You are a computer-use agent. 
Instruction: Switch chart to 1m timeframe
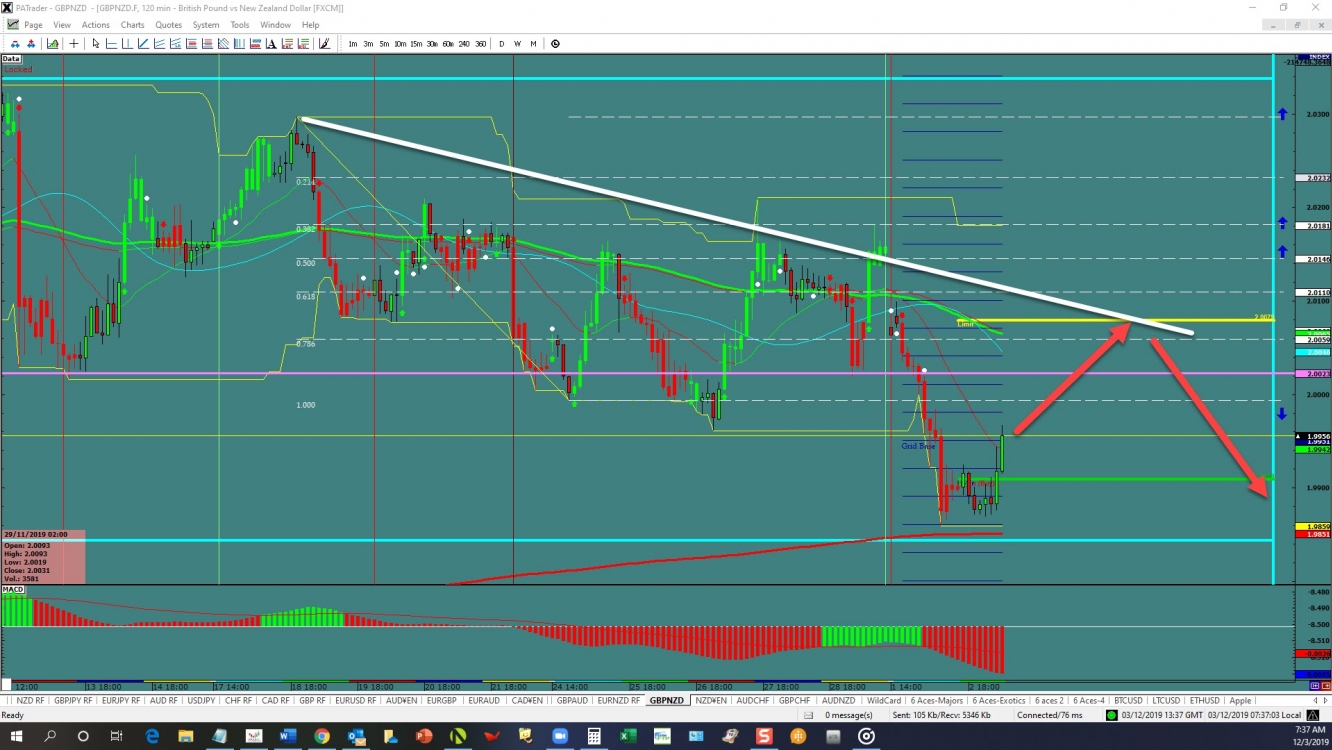353,44
